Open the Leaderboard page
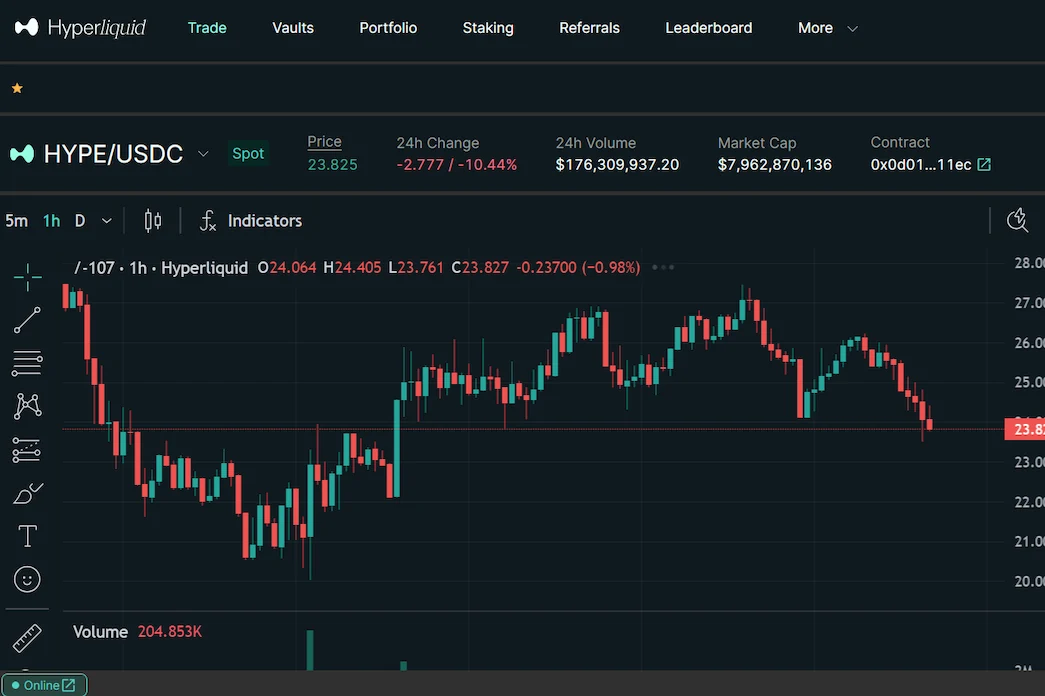The width and height of the screenshot is (1045, 696). [708, 28]
